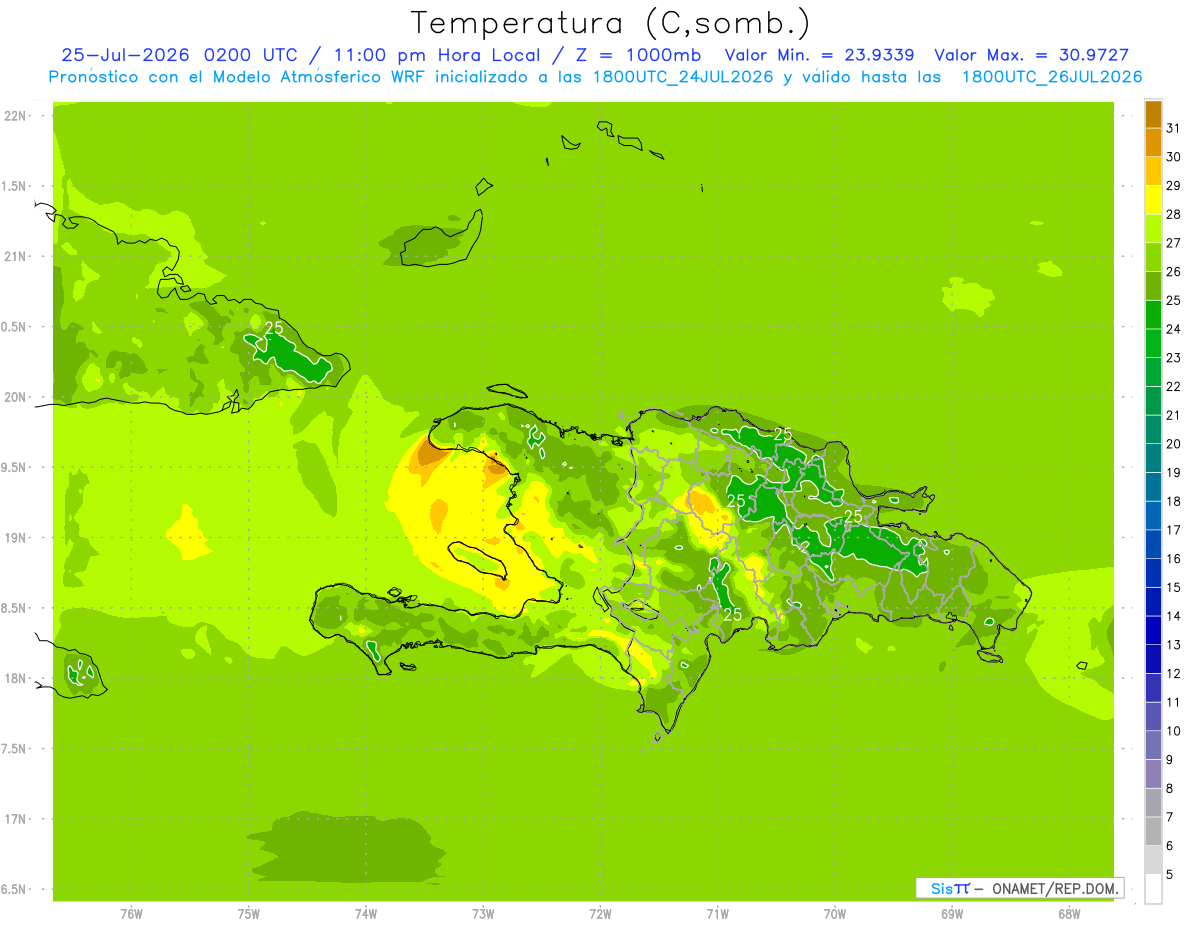The height and width of the screenshot is (927, 1200).
Task: Click the "70W" longitude axis label
Action: point(835,914)
